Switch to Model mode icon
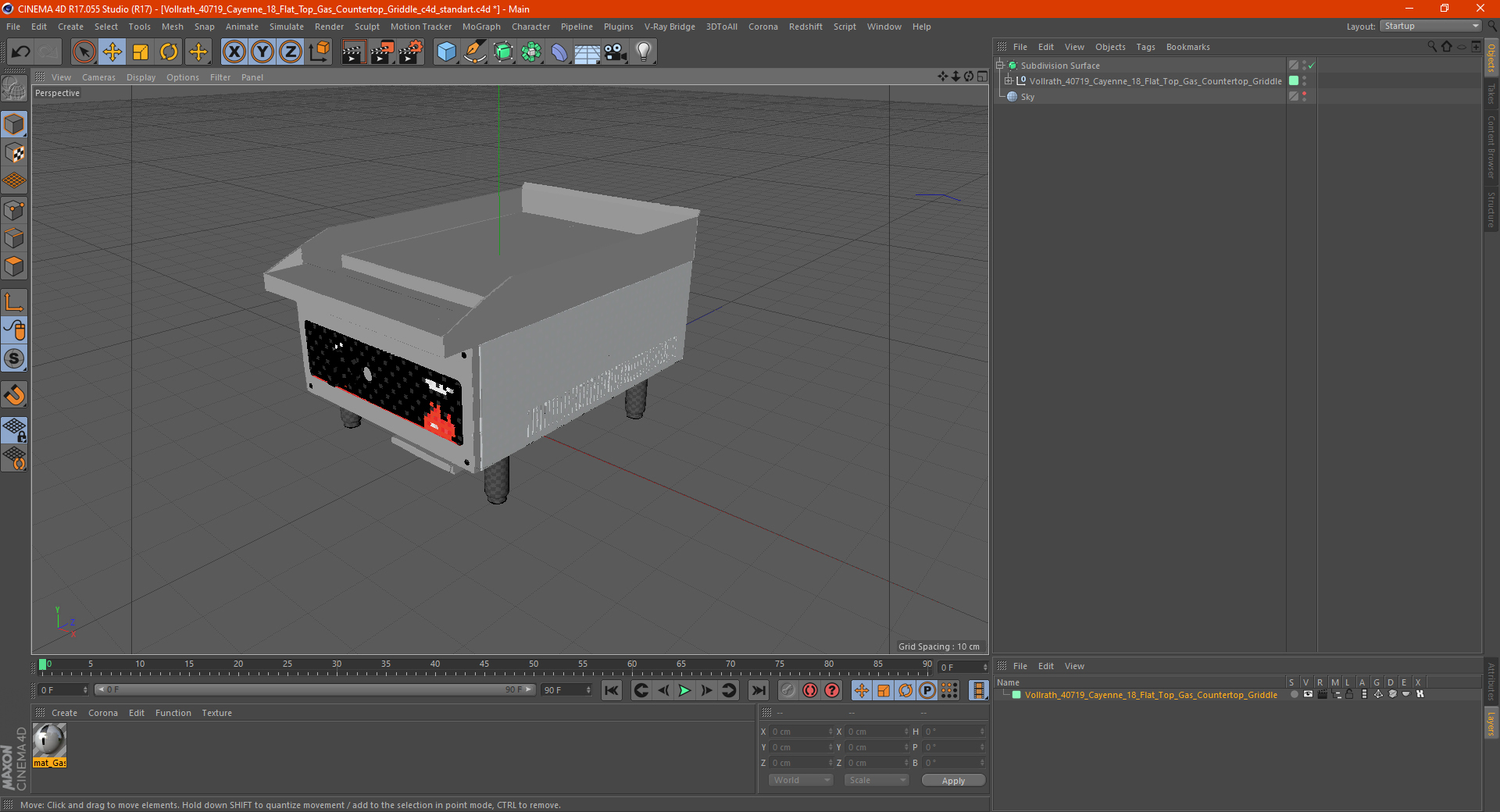1500x812 pixels. coord(14,124)
